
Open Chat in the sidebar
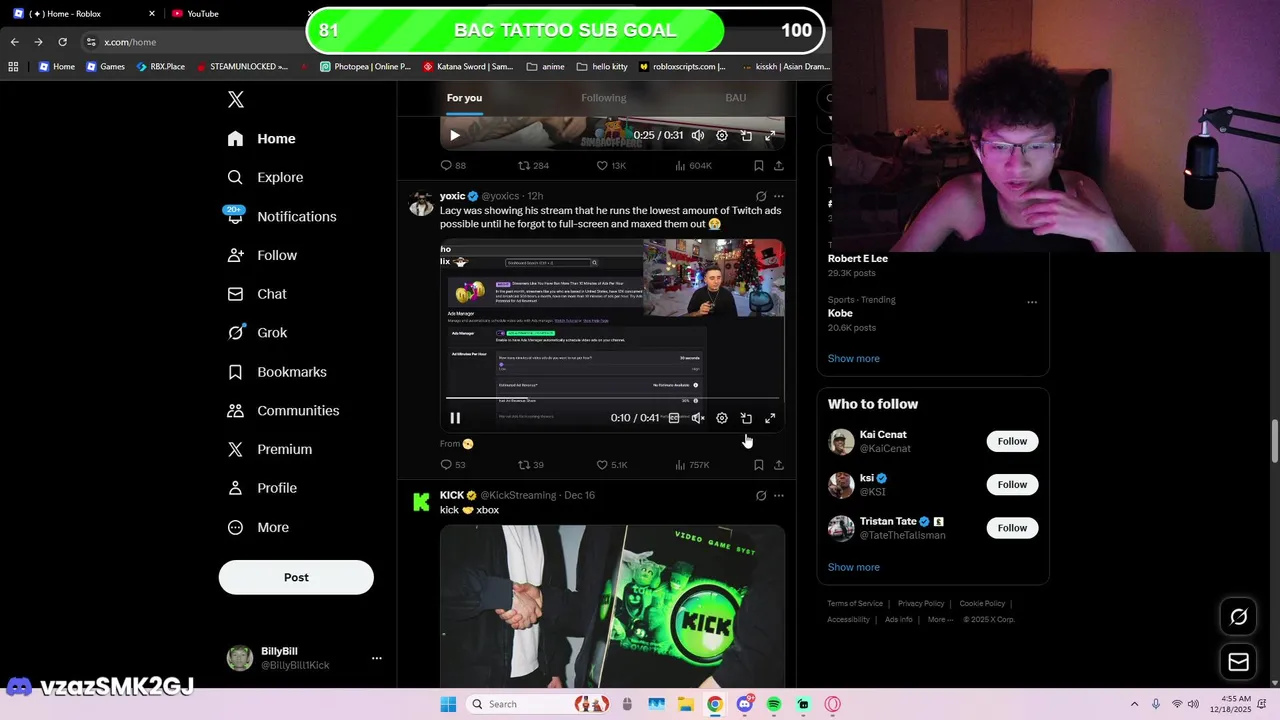(x=257, y=294)
